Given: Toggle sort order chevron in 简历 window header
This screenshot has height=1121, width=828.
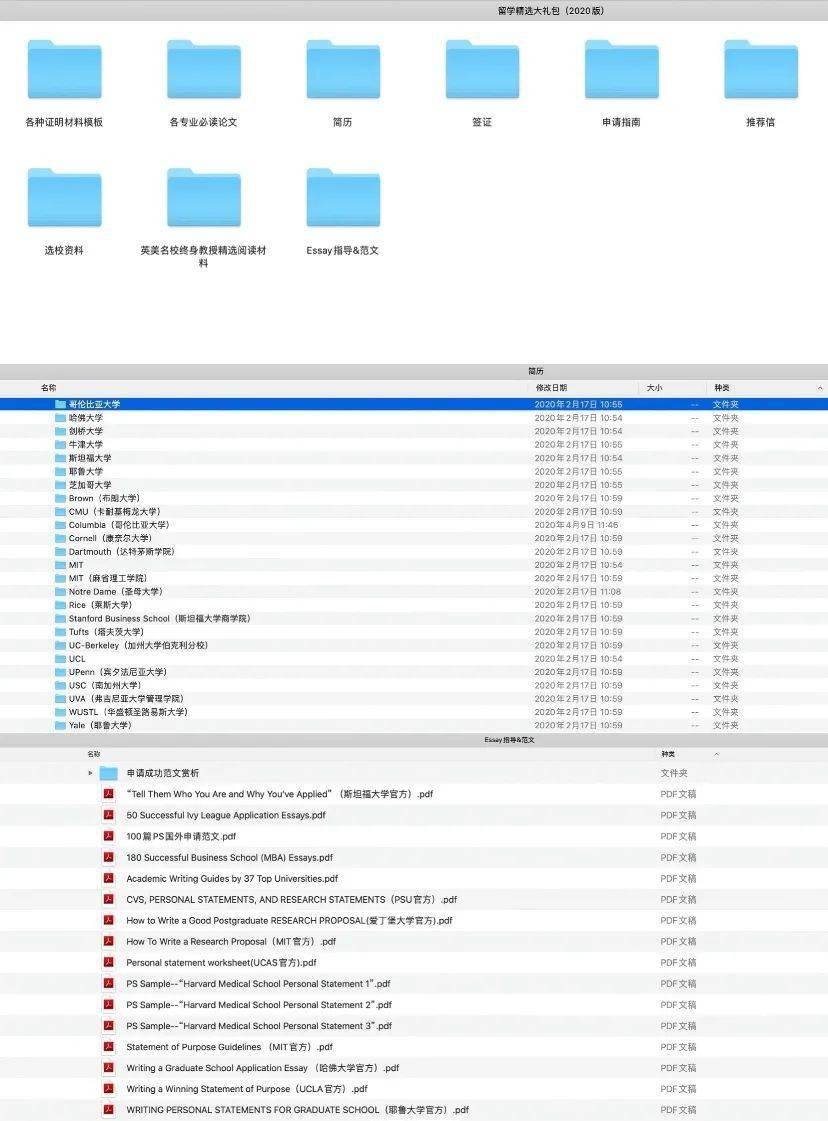Looking at the screenshot, I should tap(819, 387).
